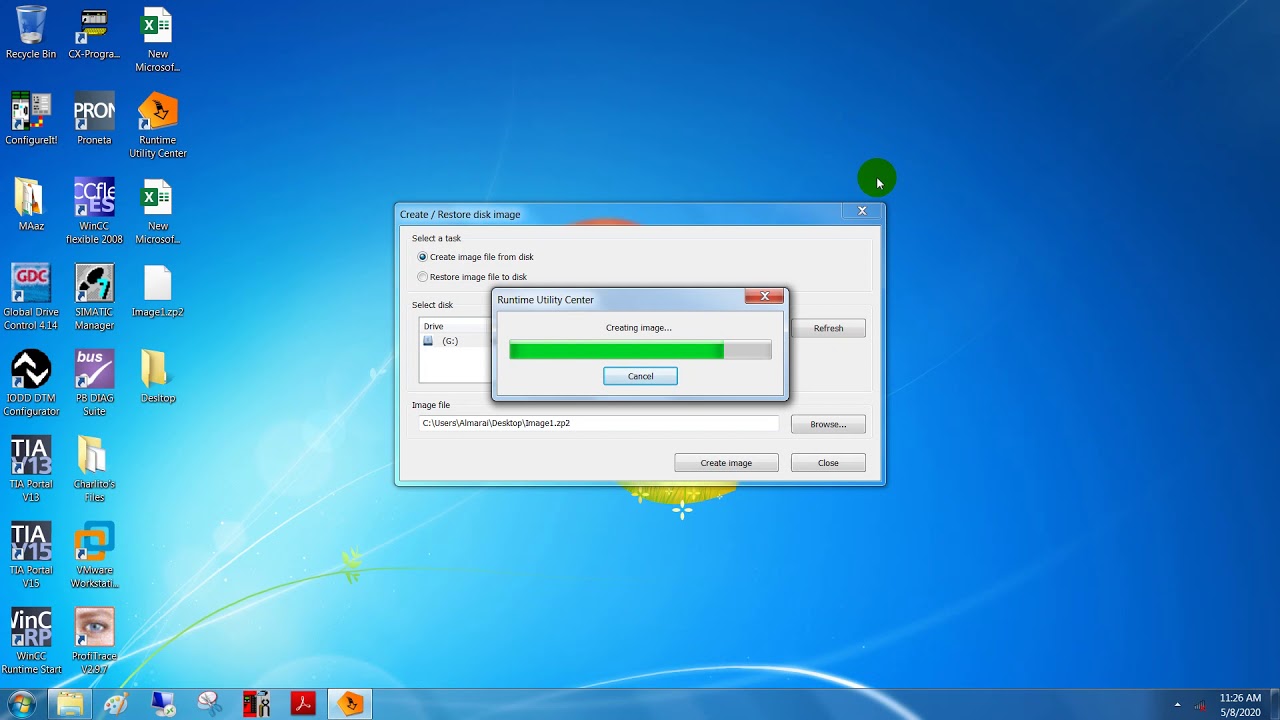Open the Desltop folder icon
Image resolution: width=1280 pixels, height=720 pixels.
click(157, 377)
